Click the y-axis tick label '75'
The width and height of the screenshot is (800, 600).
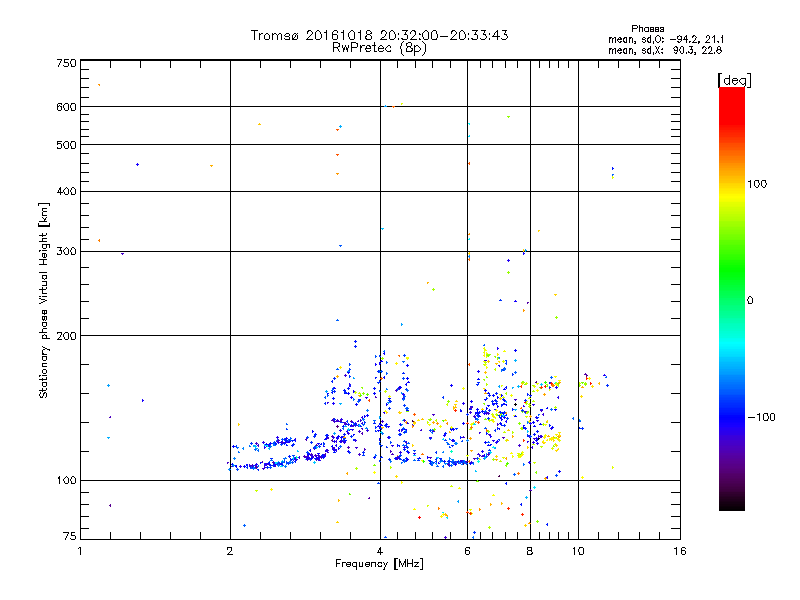pyautogui.click(x=70, y=536)
